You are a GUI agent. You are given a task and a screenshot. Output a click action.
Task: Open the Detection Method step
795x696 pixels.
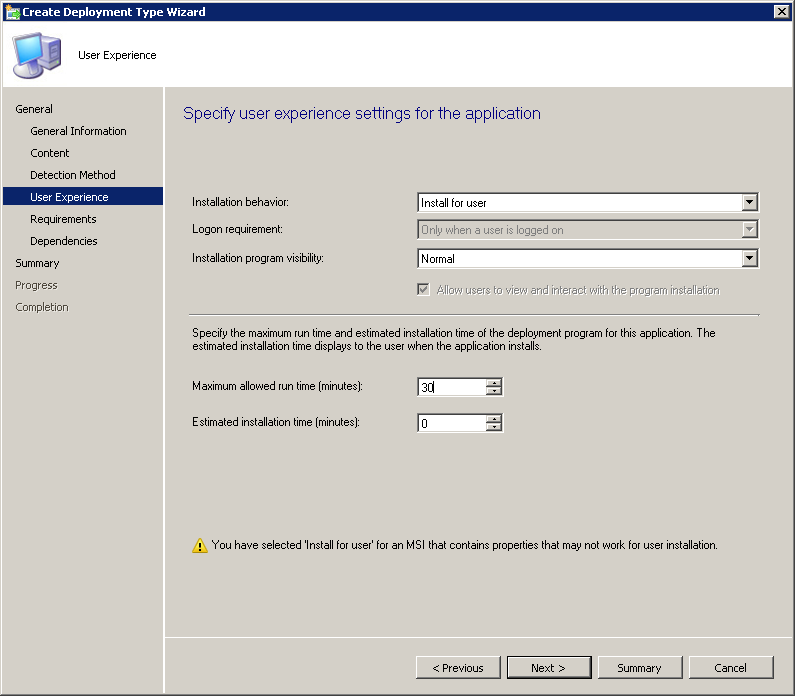coord(73,175)
